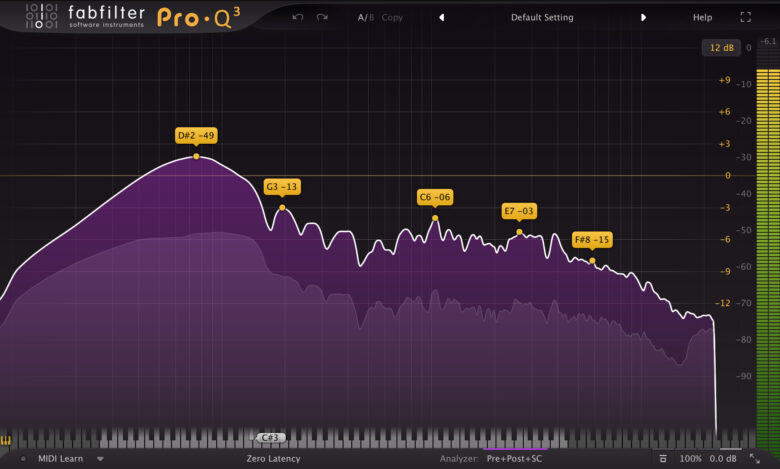
Task: Toggle full screen mode icon
Action: point(745,17)
